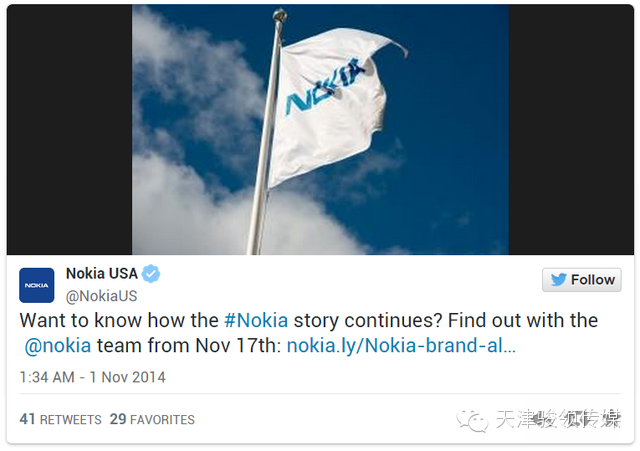640x451 pixels.
Task: View the 29 Favorites list
Action: click(x=152, y=420)
